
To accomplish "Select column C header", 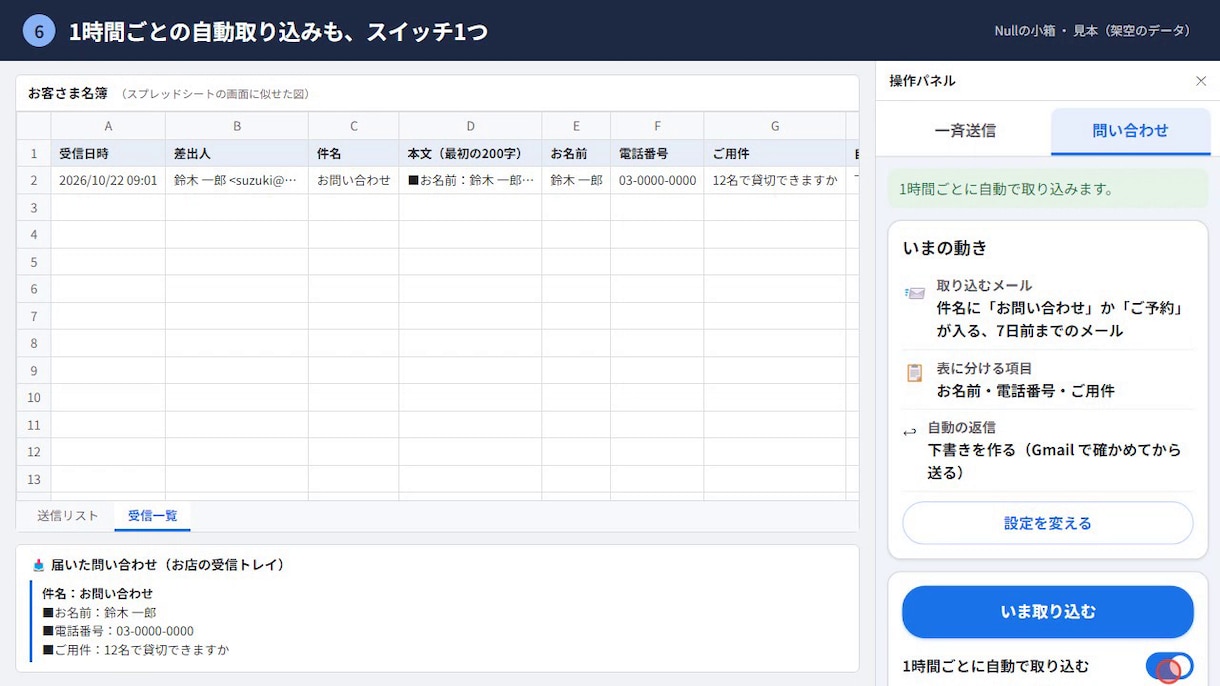I will click(x=354, y=126).
